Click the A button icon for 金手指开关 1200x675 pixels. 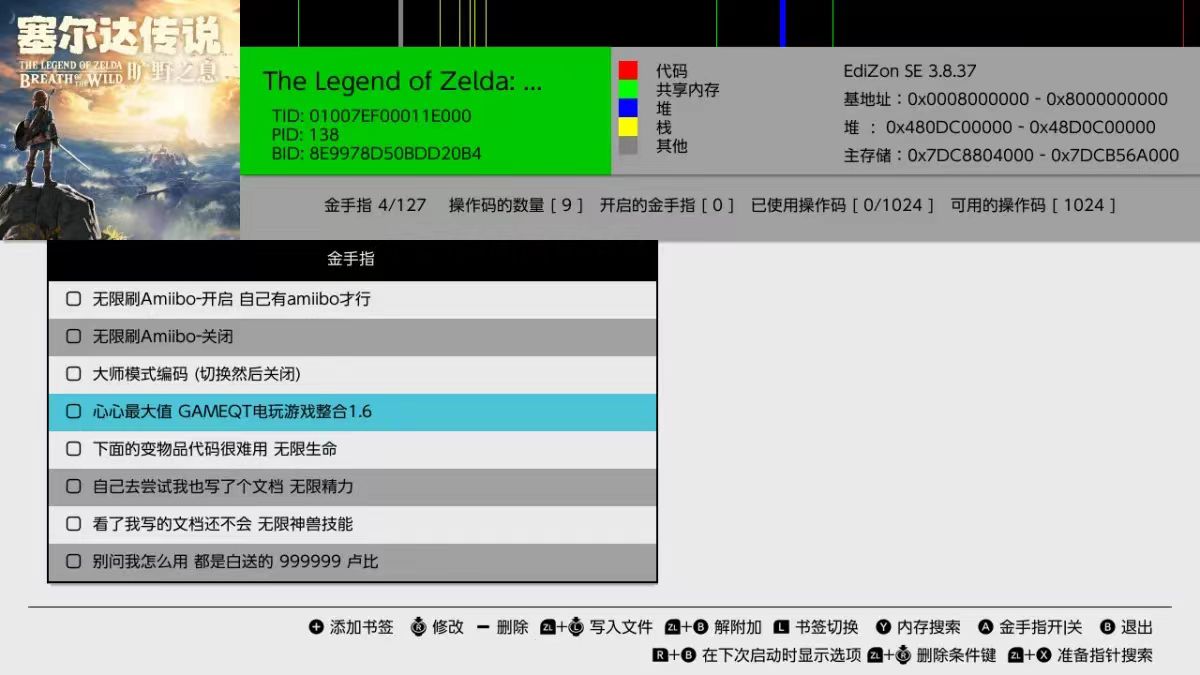pyautogui.click(x=986, y=627)
